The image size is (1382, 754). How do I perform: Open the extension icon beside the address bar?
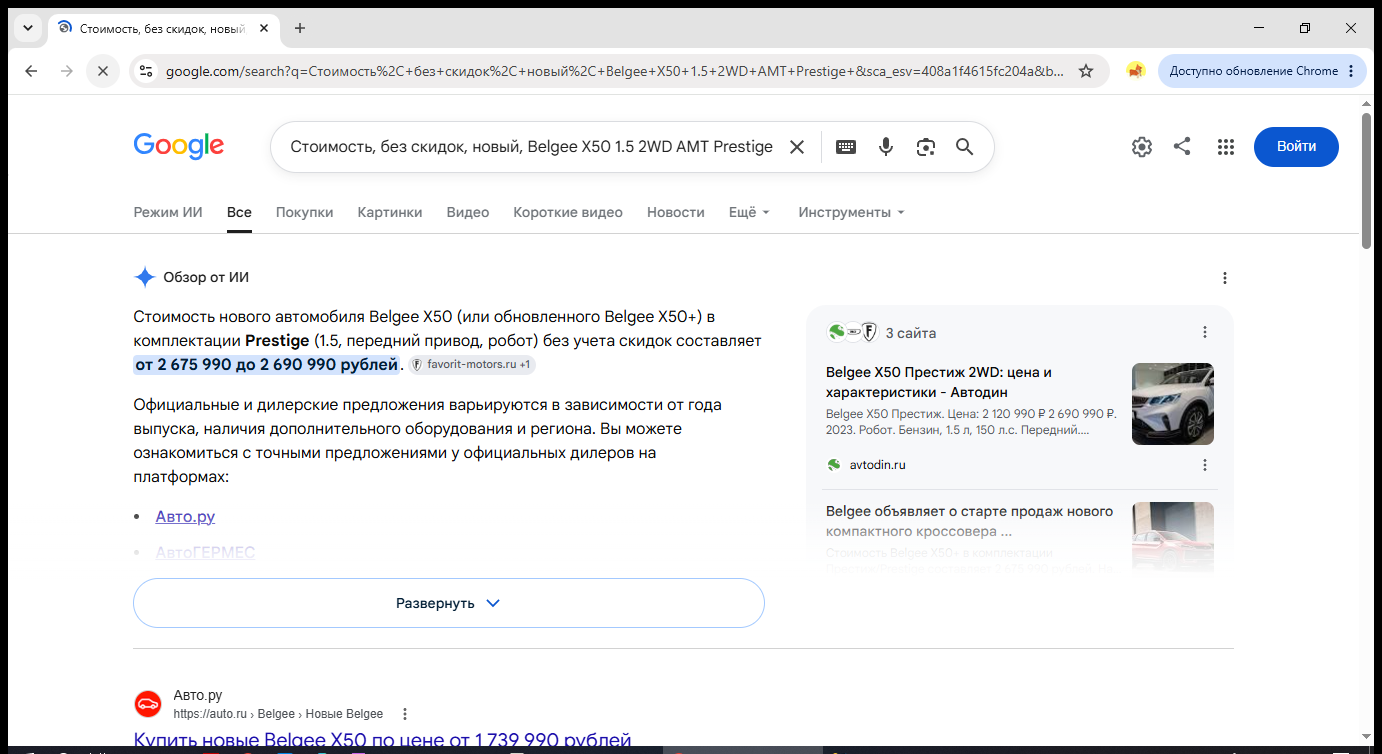coord(1135,71)
